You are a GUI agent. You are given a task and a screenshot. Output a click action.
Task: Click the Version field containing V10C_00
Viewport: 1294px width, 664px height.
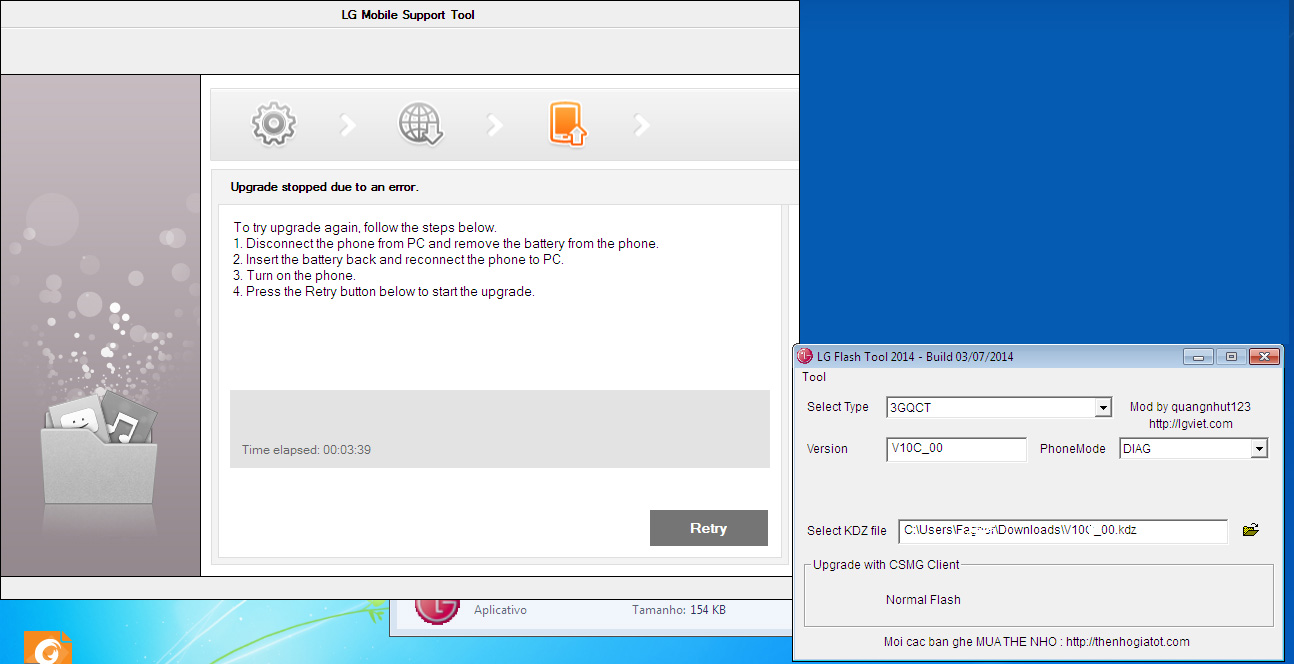(956, 449)
